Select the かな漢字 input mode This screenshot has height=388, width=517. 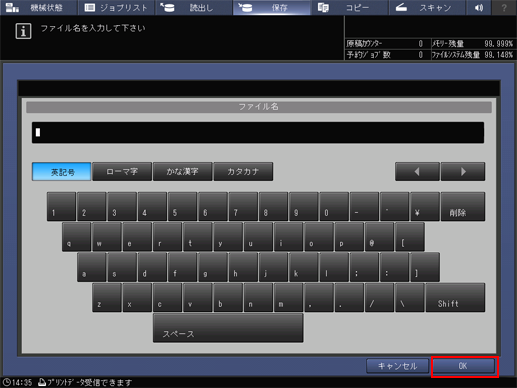(x=182, y=172)
